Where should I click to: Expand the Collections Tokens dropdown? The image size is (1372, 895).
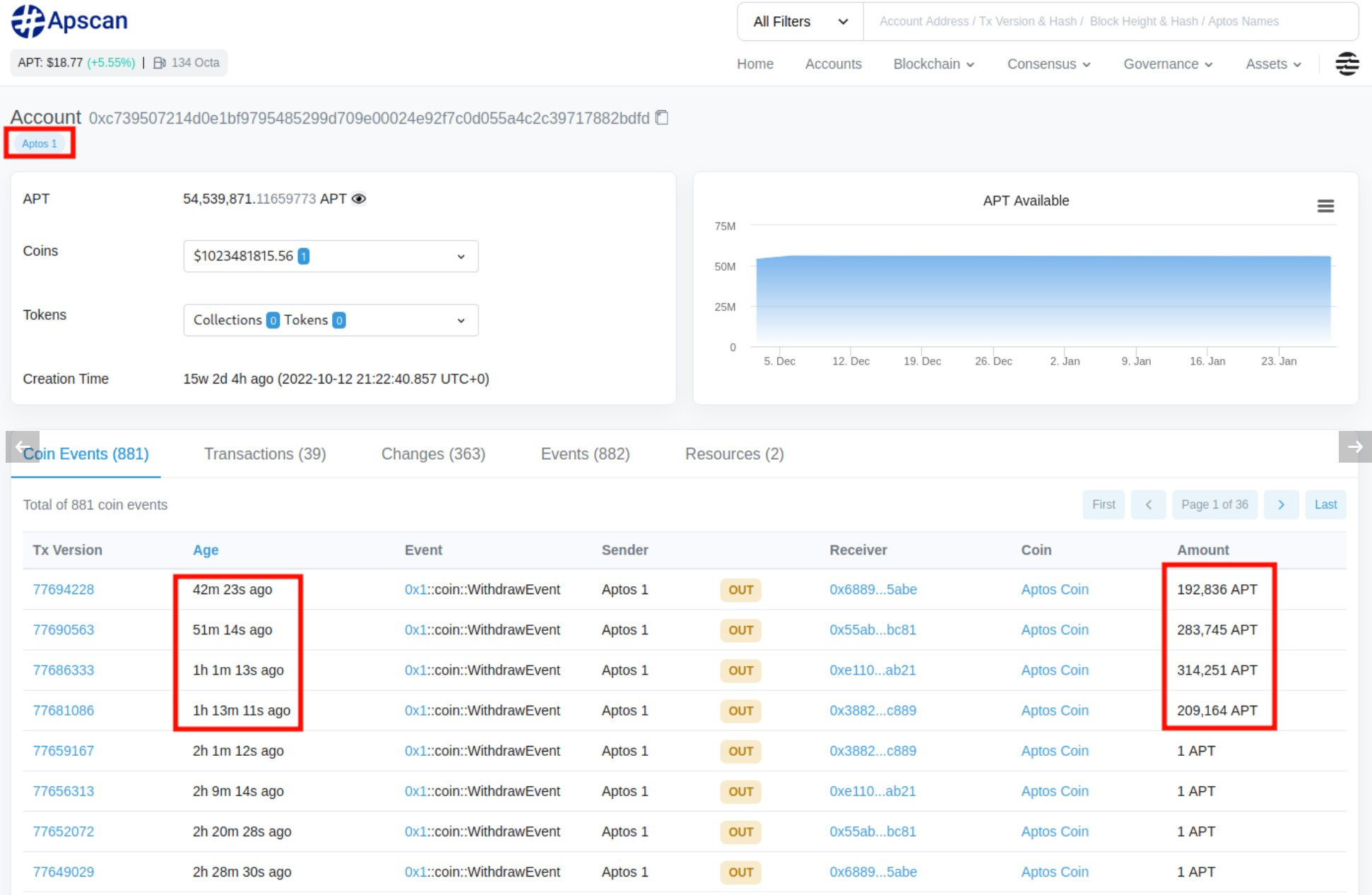click(331, 320)
